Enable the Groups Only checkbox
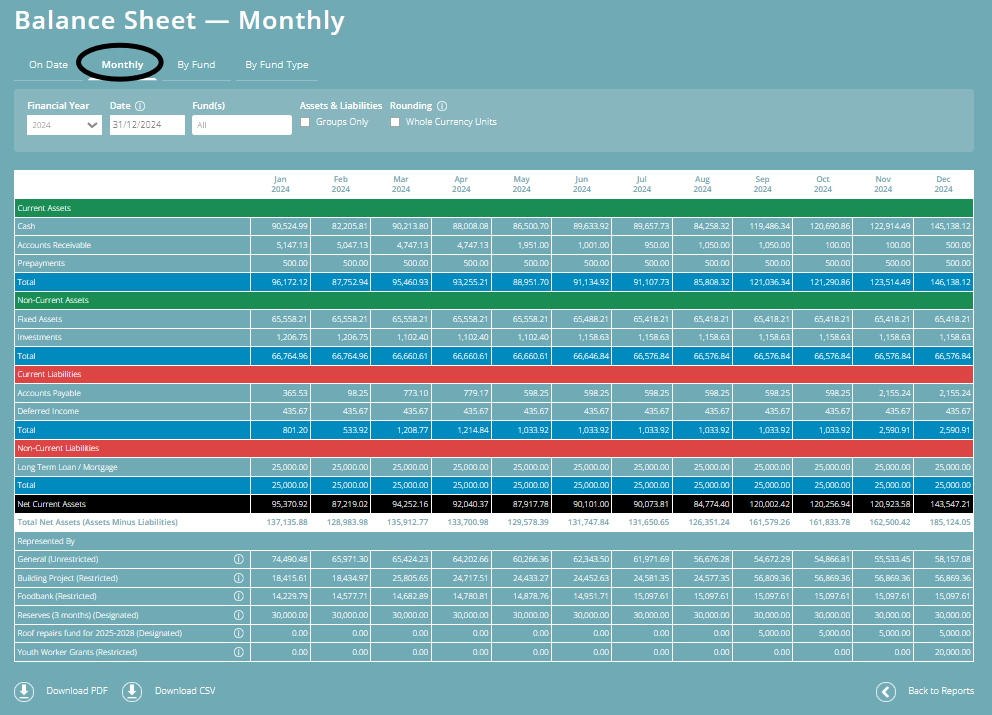Screen dimensions: 992x715 point(305,122)
